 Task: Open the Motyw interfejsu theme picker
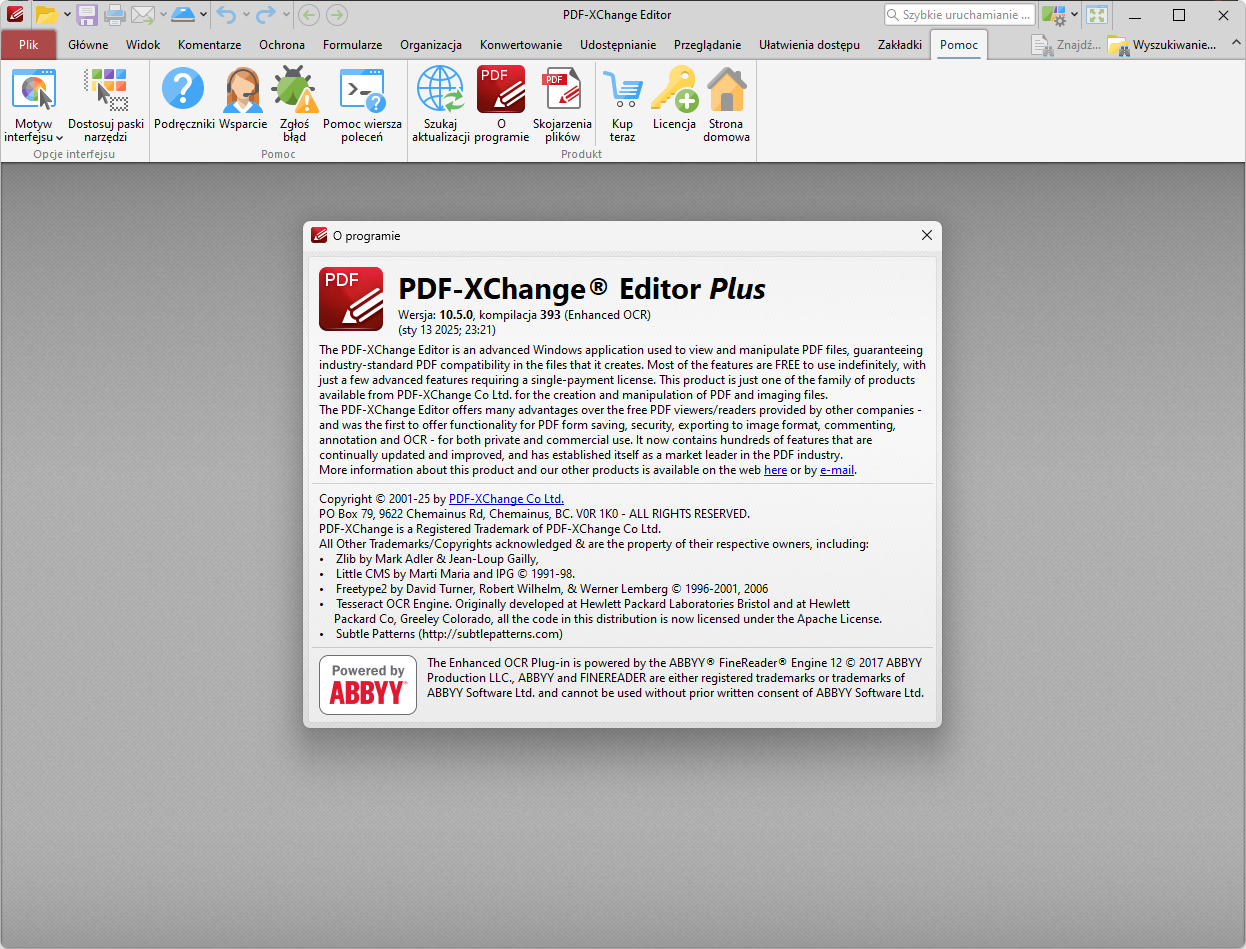tap(34, 105)
